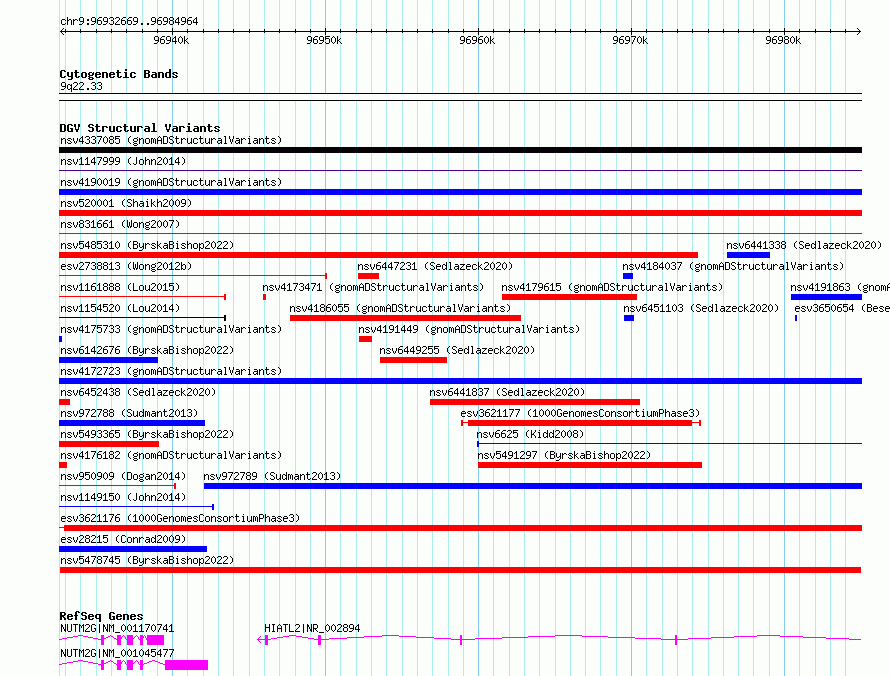Click nsv6625 (Kidd2008) label
890x676 pixels.
click(x=530, y=434)
